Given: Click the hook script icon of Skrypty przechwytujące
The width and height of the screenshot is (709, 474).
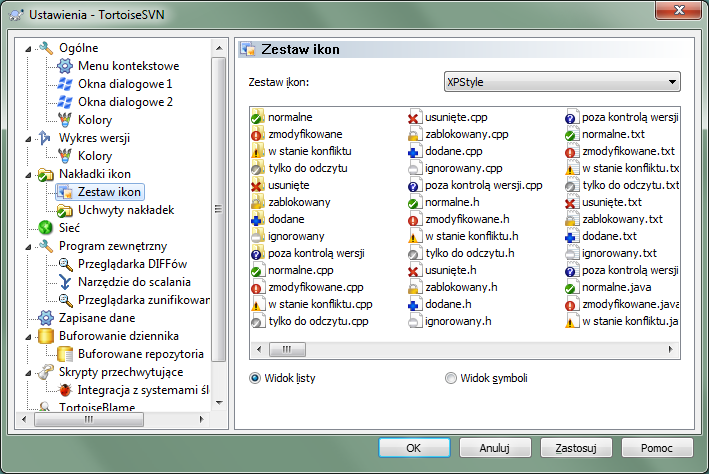Looking at the screenshot, I should click(46, 372).
